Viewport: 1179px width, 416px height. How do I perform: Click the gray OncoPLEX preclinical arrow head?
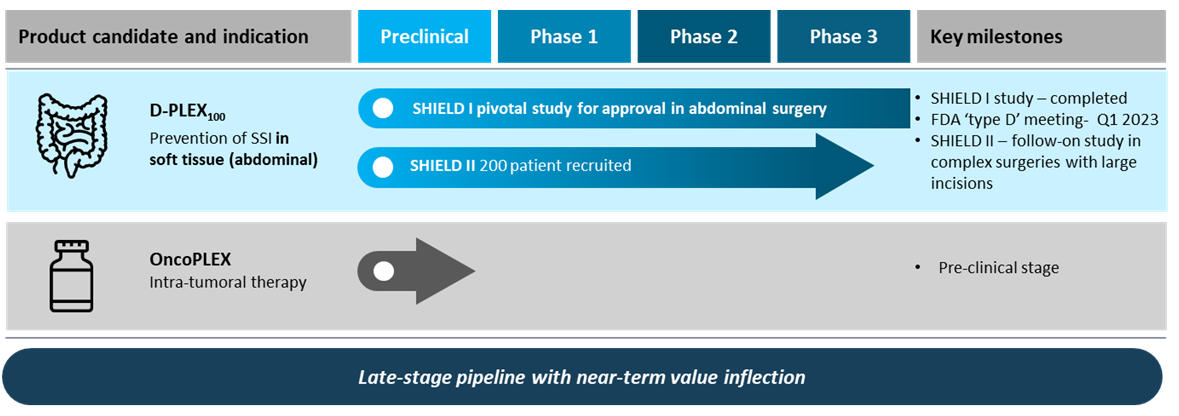point(444,271)
